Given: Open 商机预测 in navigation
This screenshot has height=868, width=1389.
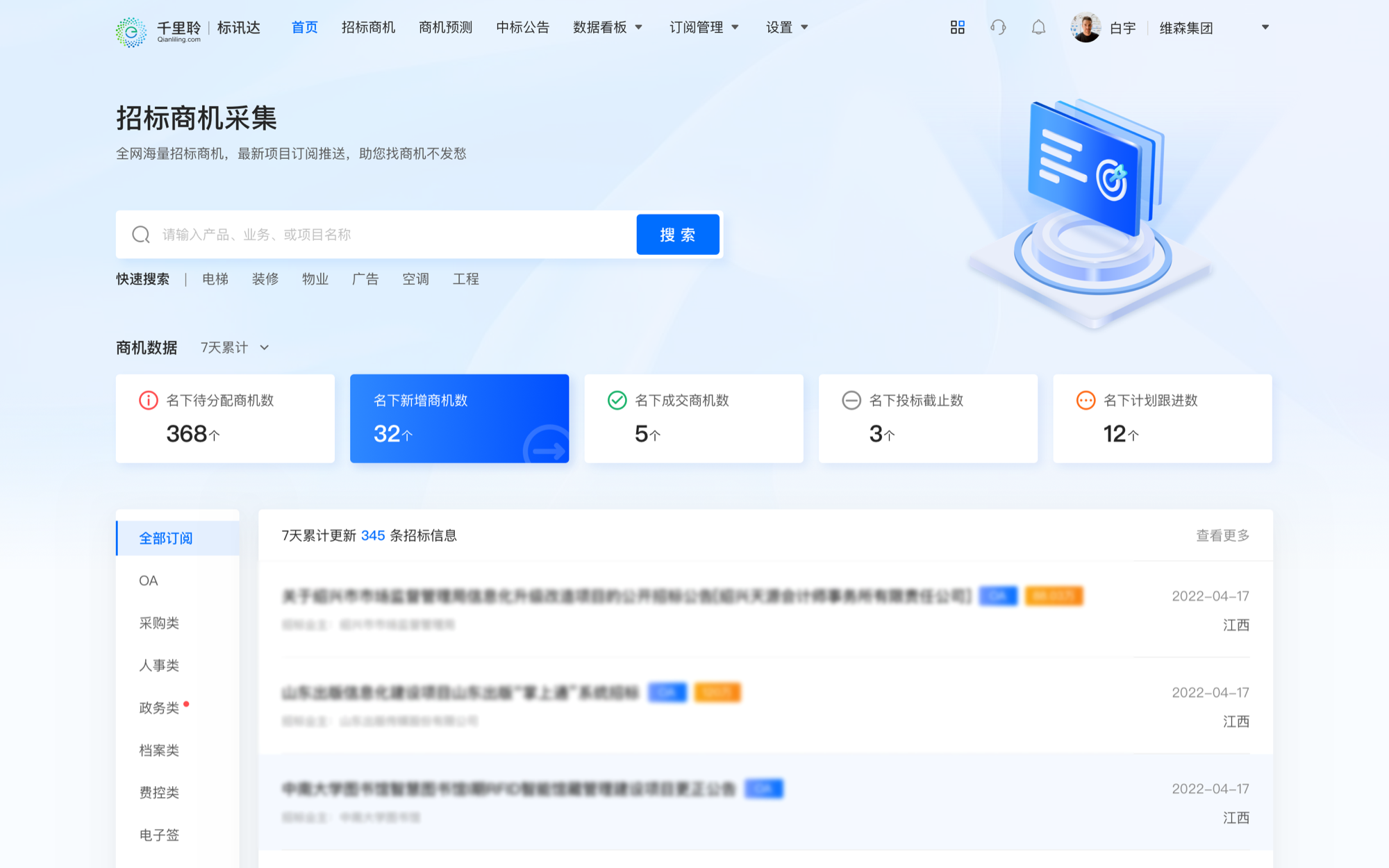Looking at the screenshot, I should coord(445,27).
